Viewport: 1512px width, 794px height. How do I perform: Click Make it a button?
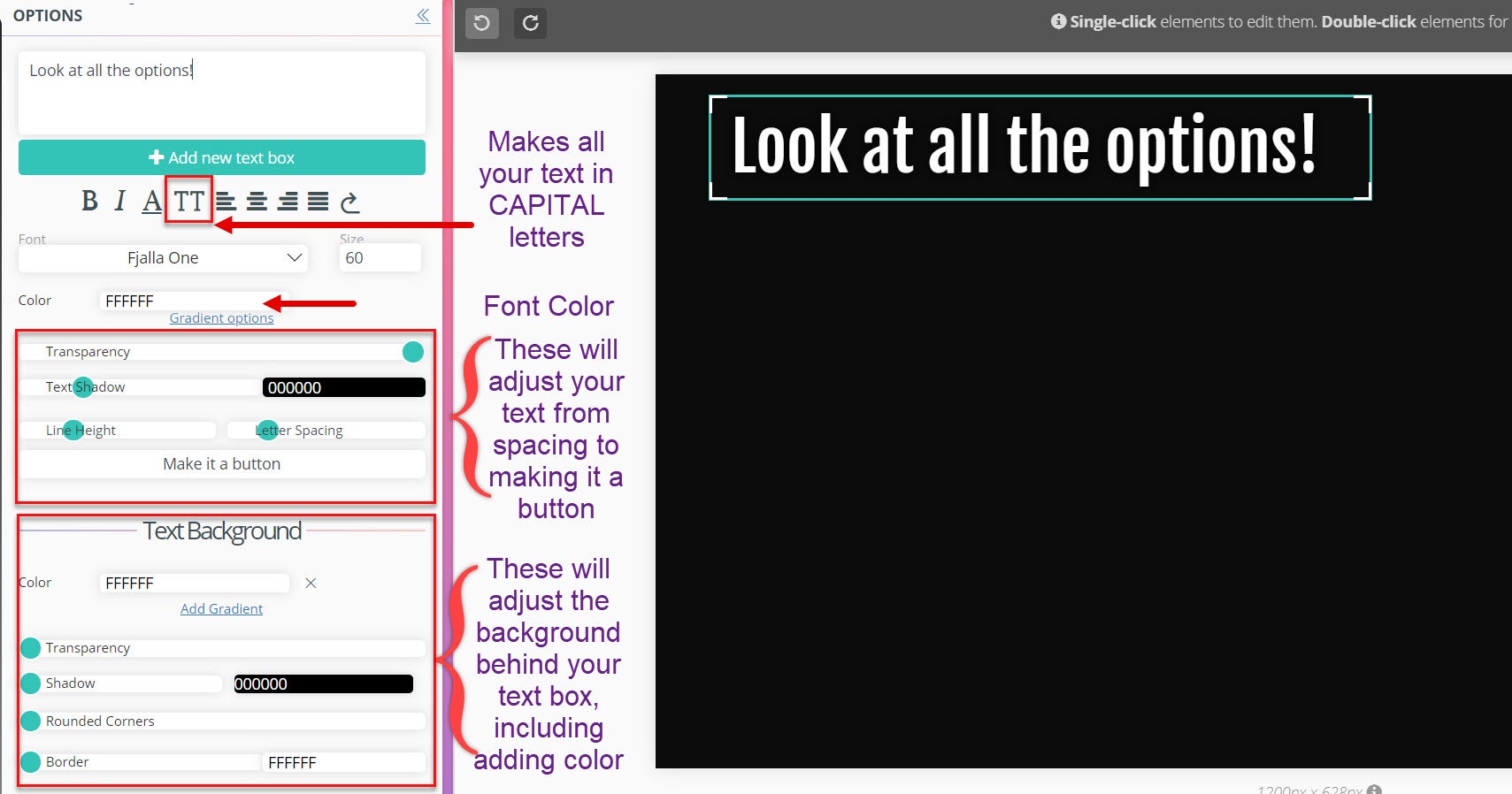(221, 464)
